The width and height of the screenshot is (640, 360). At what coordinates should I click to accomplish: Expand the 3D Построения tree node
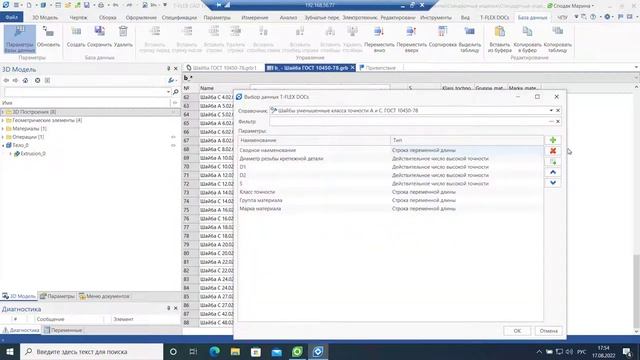(3, 112)
